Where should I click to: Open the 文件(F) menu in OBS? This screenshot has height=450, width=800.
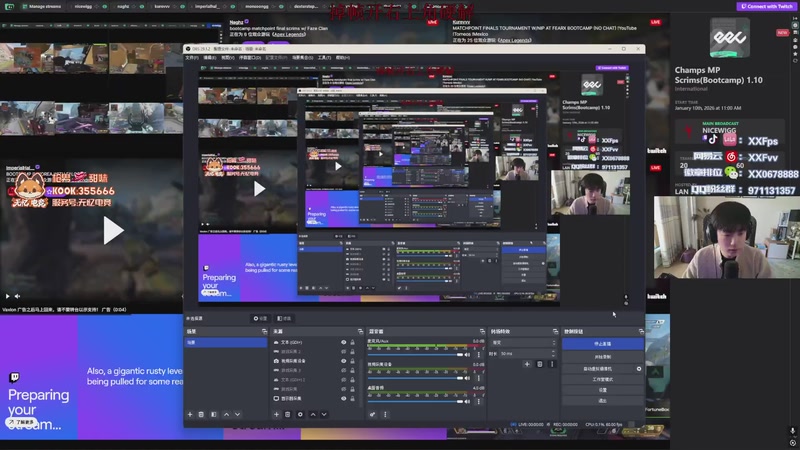(192, 58)
